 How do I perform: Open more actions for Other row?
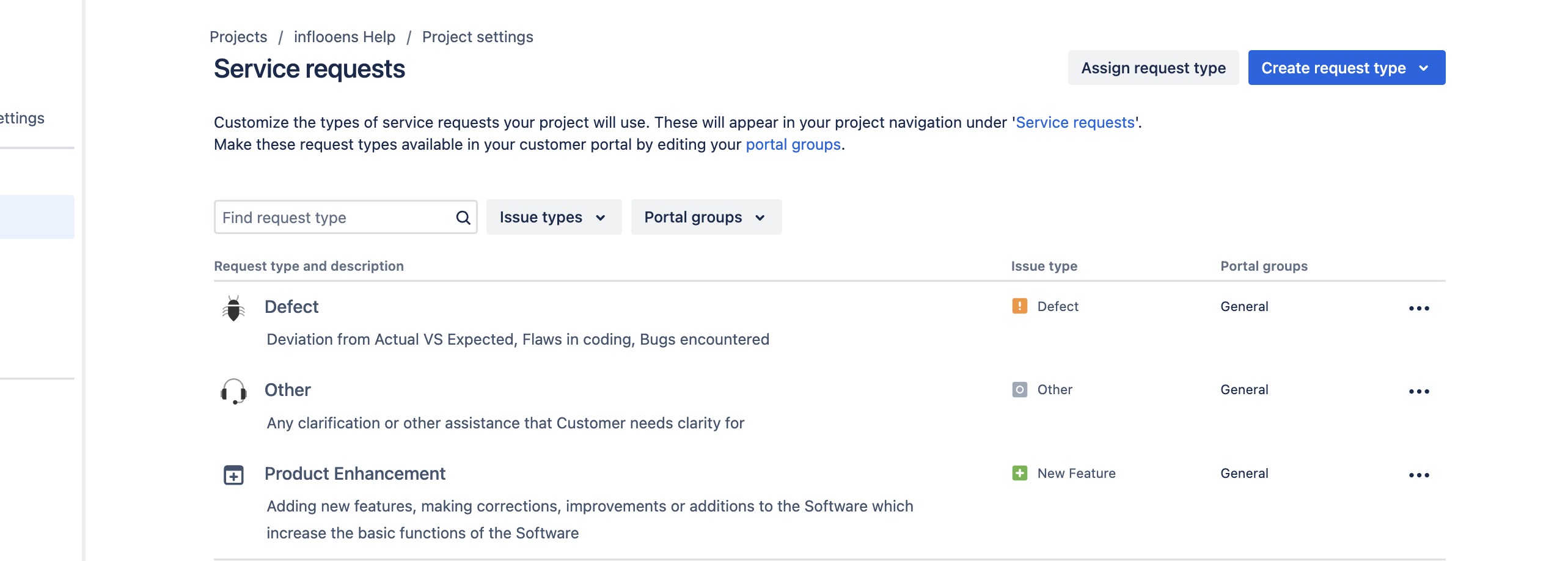point(1419,391)
